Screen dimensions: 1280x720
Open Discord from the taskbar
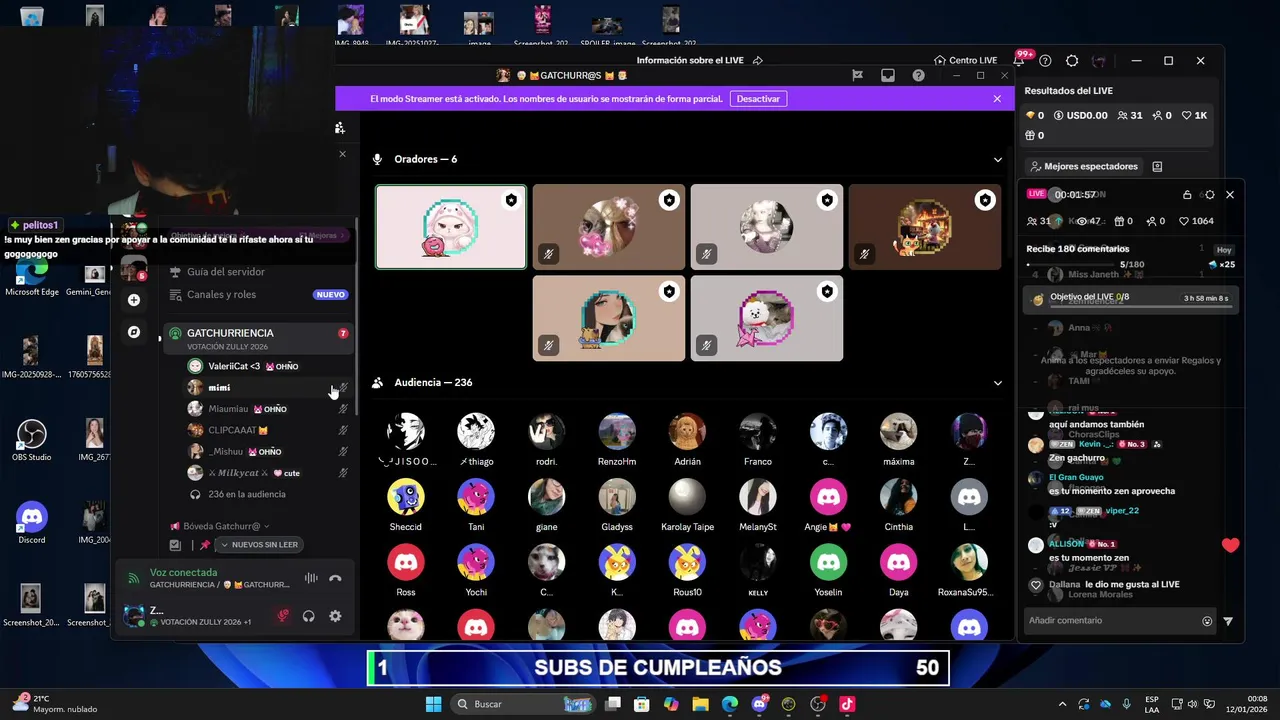759,704
